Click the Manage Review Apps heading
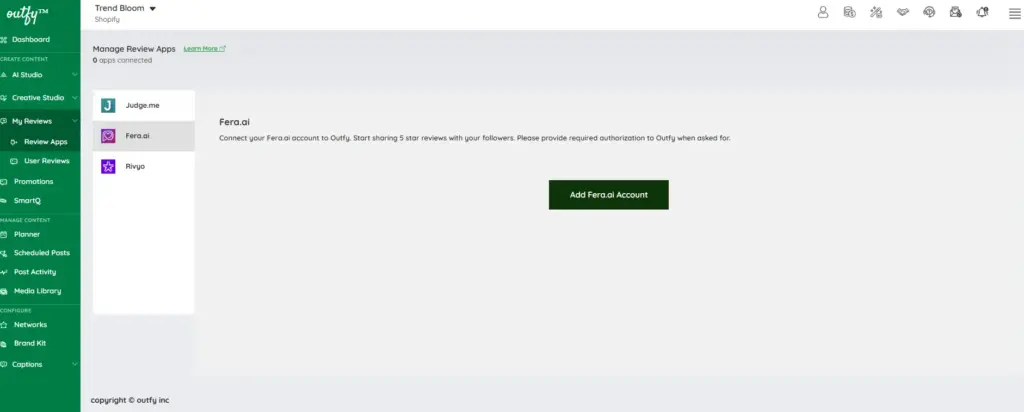 point(134,49)
